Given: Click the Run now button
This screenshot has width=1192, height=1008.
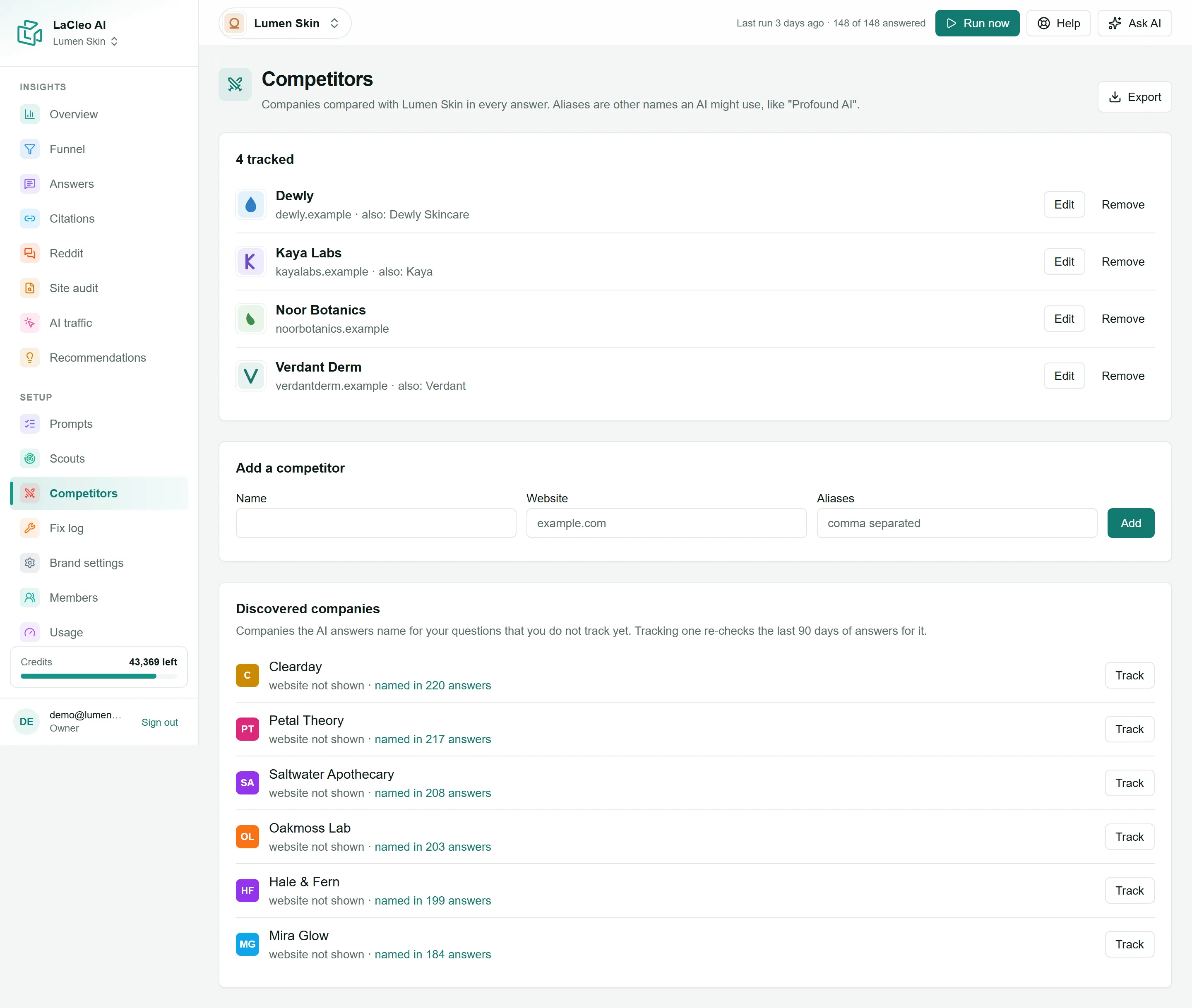Looking at the screenshot, I should [x=977, y=24].
